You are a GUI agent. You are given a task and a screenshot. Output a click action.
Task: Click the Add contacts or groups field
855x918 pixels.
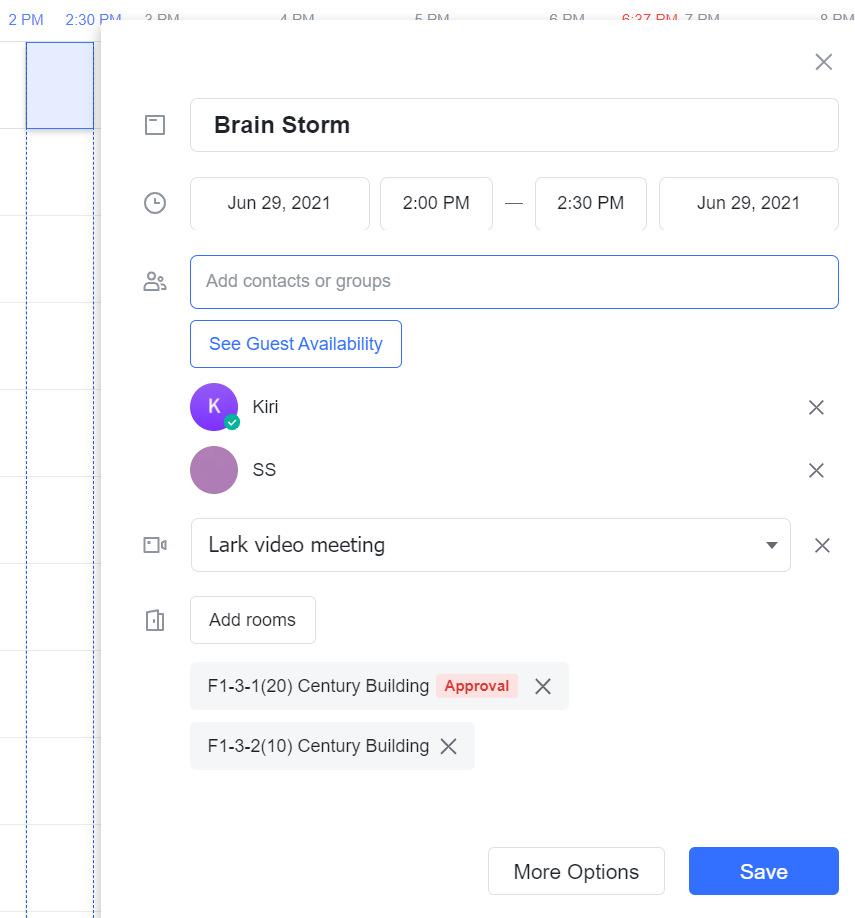(514, 281)
